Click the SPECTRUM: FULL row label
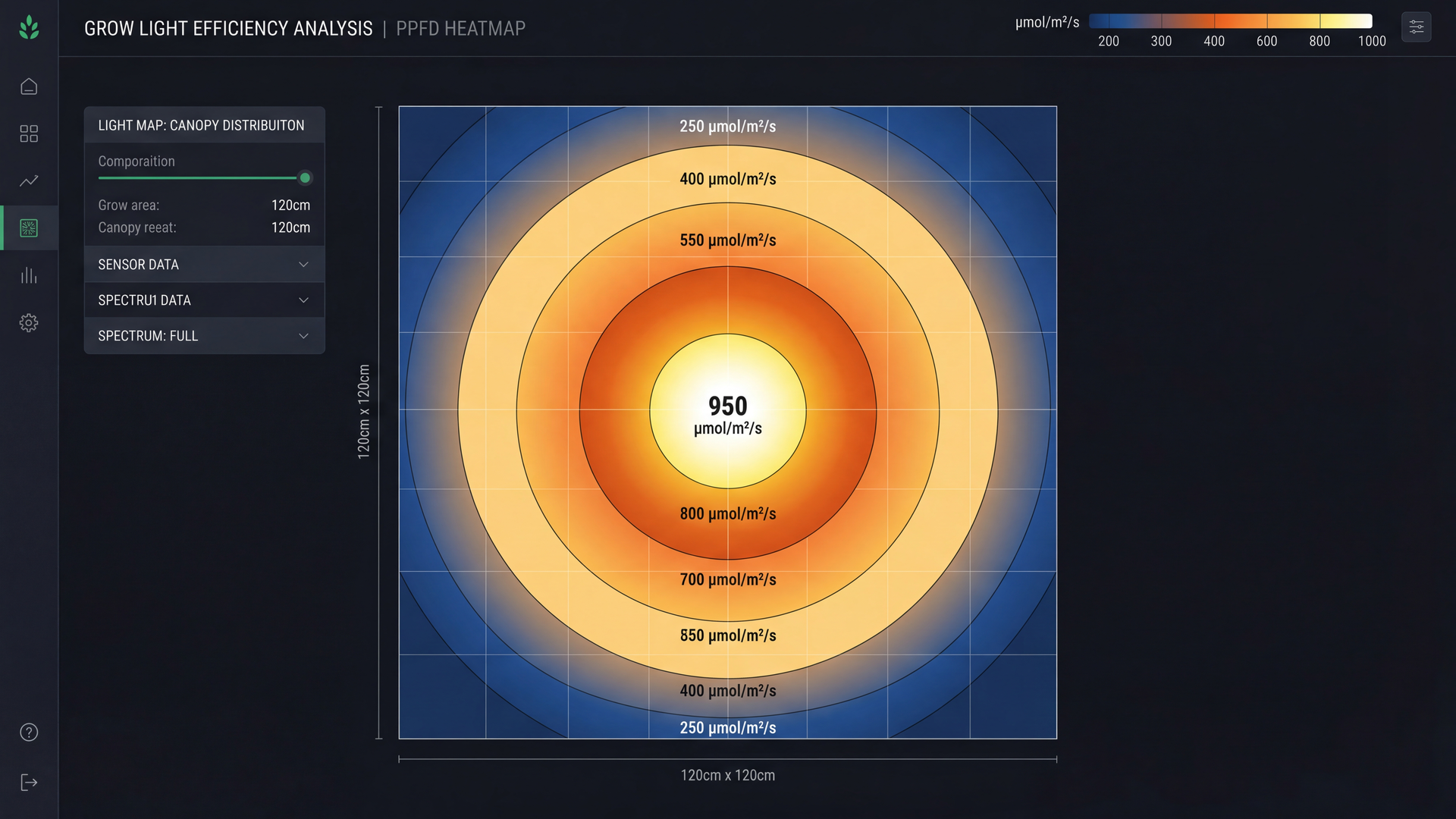 [148, 336]
